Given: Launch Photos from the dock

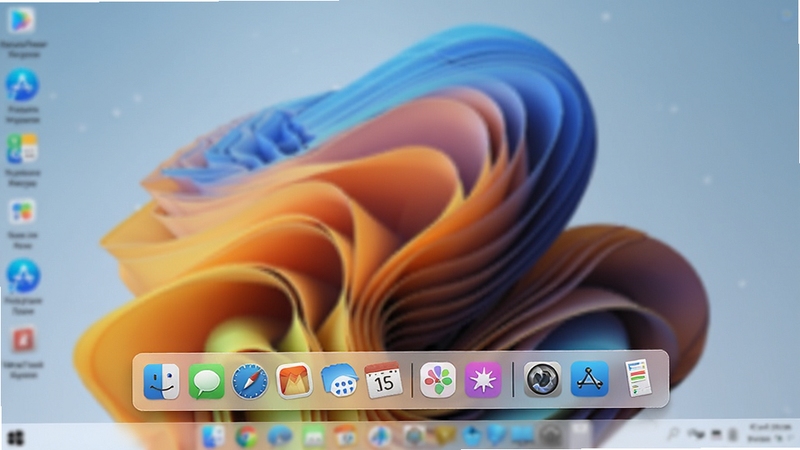Looking at the screenshot, I should [x=438, y=380].
